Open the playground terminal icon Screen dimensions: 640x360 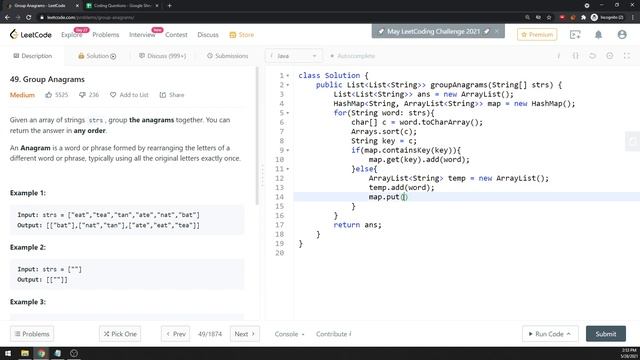[575, 35]
